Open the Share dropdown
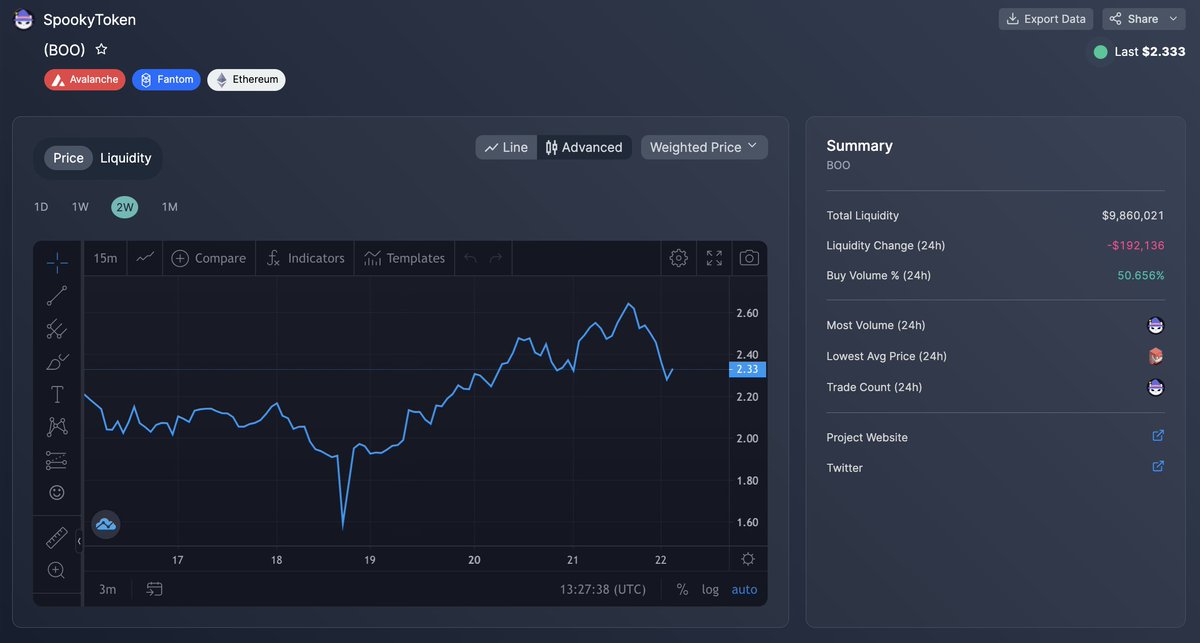This screenshot has width=1200, height=643. pyautogui.click(x=1144, y=19)
